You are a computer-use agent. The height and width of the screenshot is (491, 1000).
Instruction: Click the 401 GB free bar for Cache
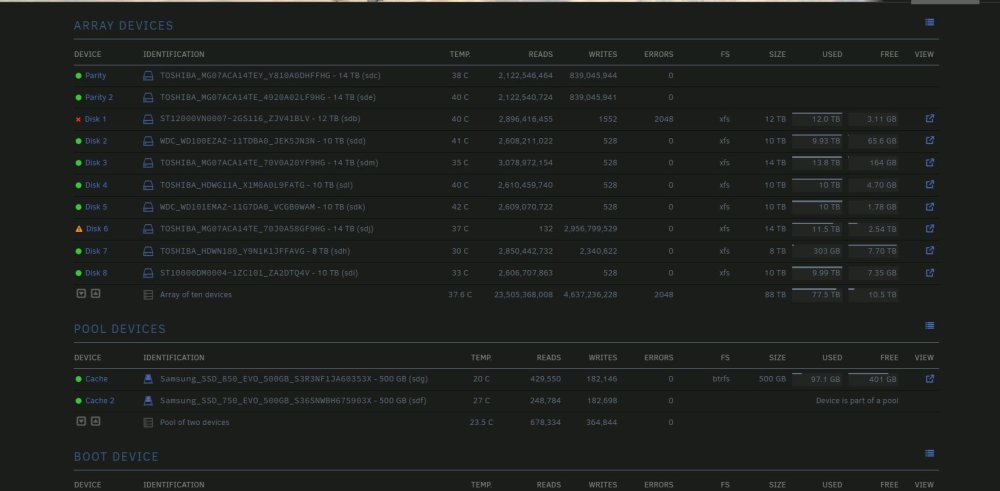[873, 379]
